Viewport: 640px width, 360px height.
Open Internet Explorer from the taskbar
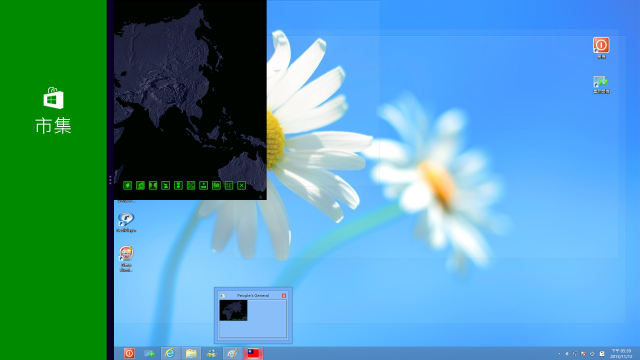170,353
